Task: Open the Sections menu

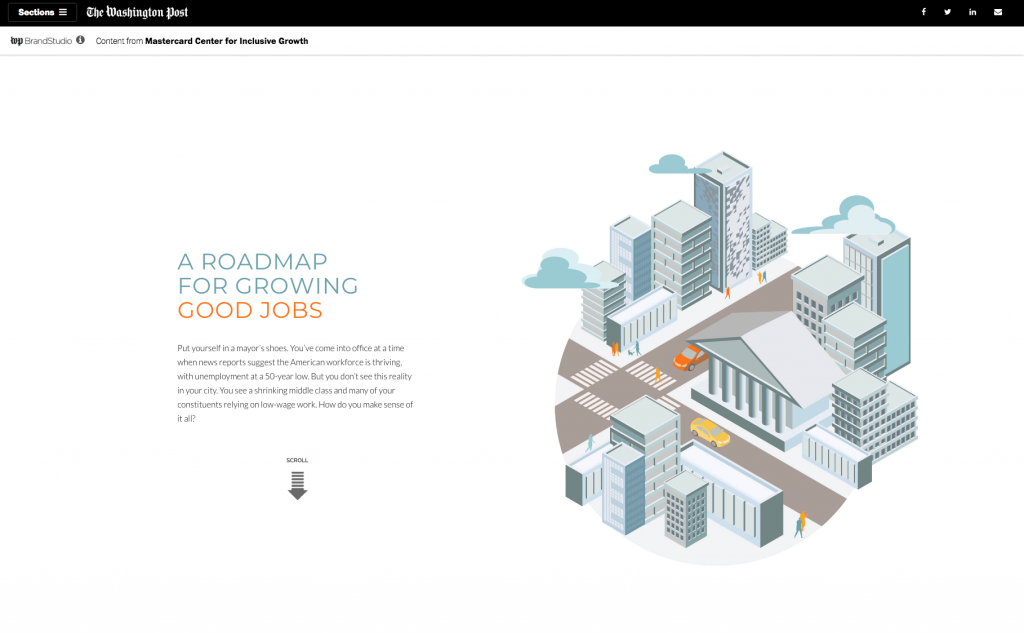Action: [42, 12]
